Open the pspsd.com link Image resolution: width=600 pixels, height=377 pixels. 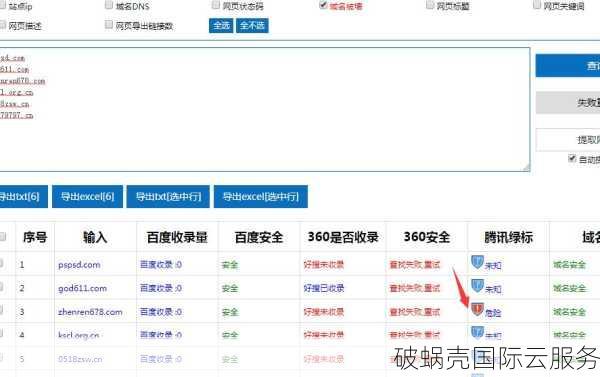point(79,264)
